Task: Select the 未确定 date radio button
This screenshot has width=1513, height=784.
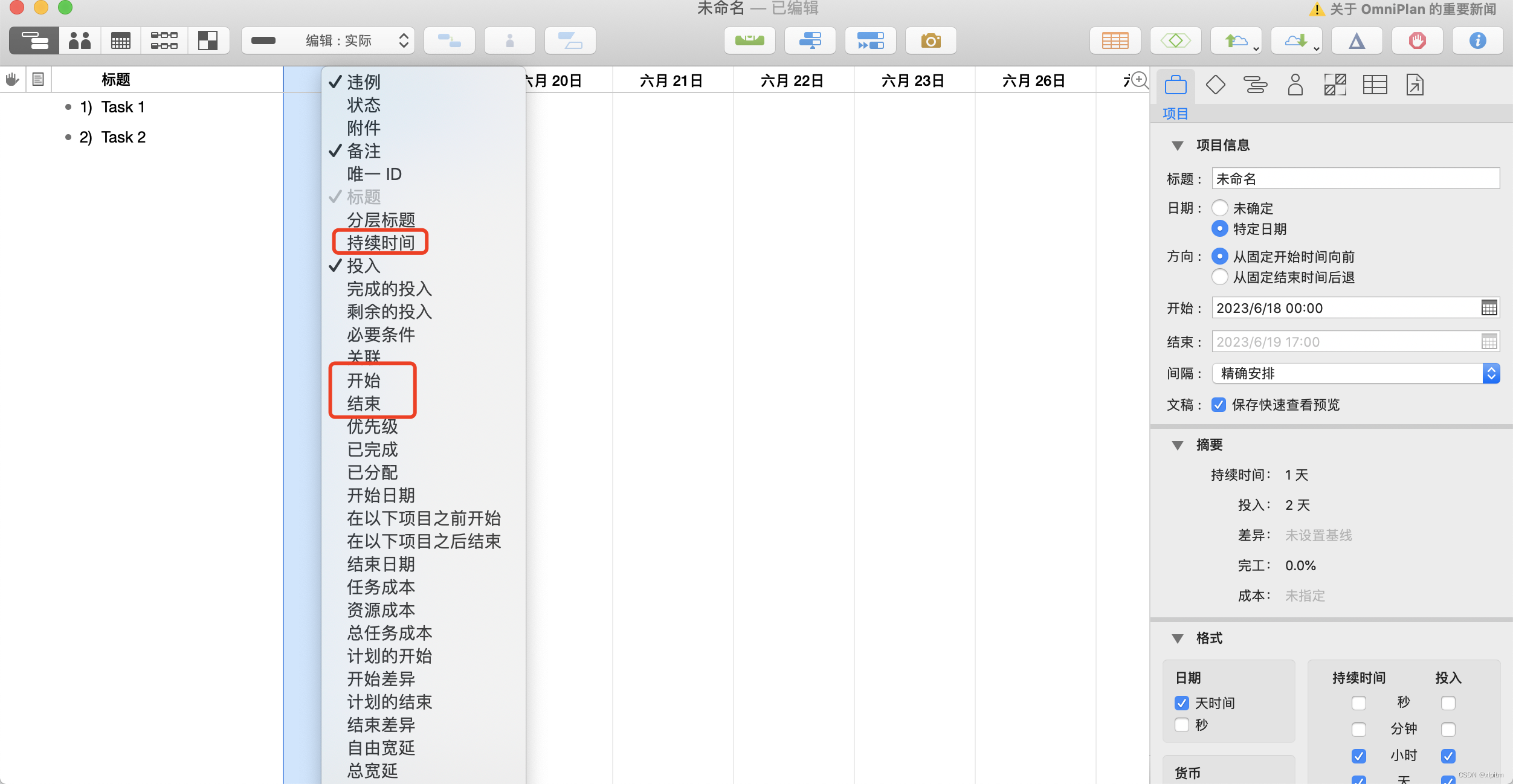Action: (1220, 208)
